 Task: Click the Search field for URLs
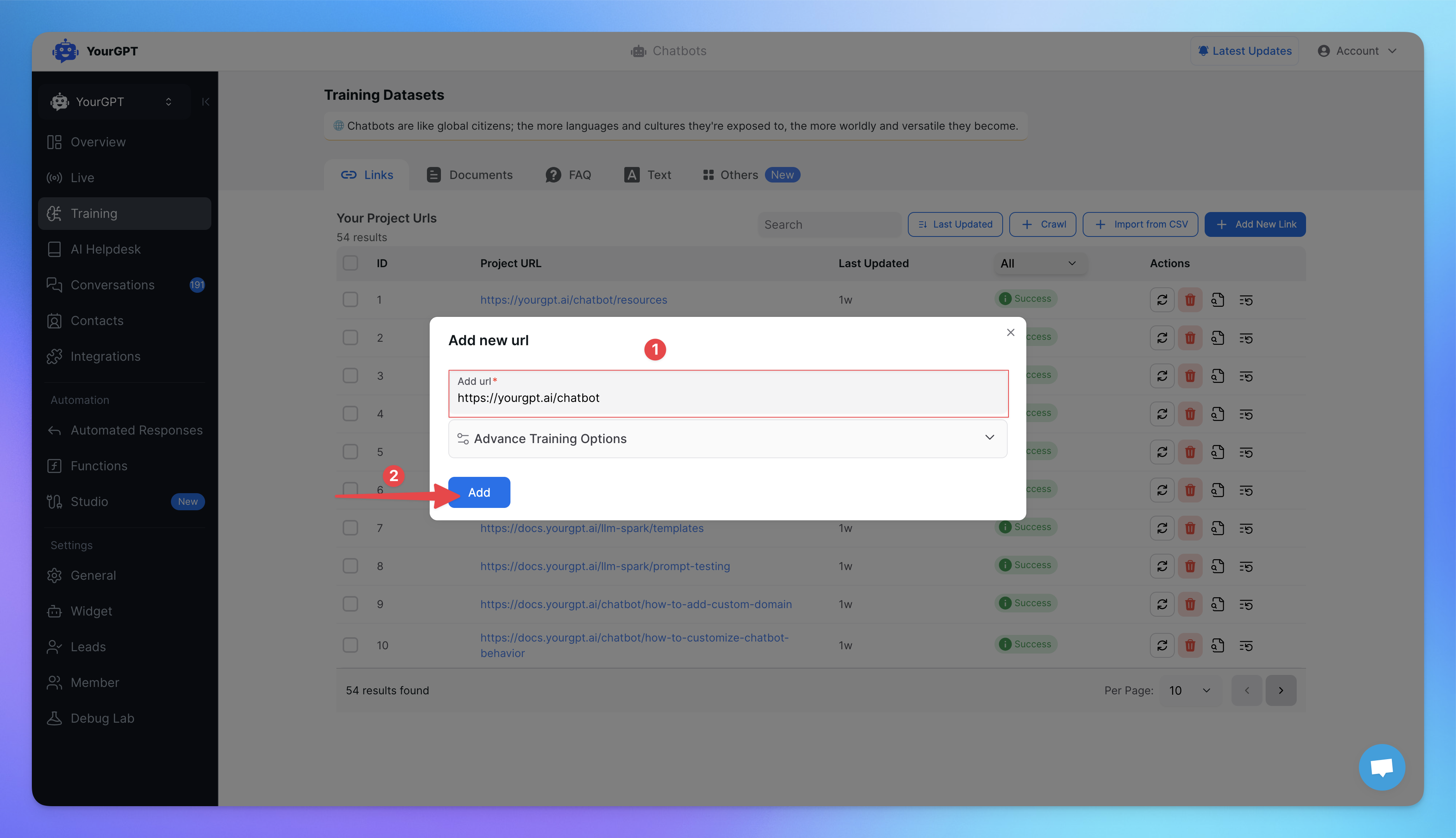pyautogui.click(x=830, y=224)
